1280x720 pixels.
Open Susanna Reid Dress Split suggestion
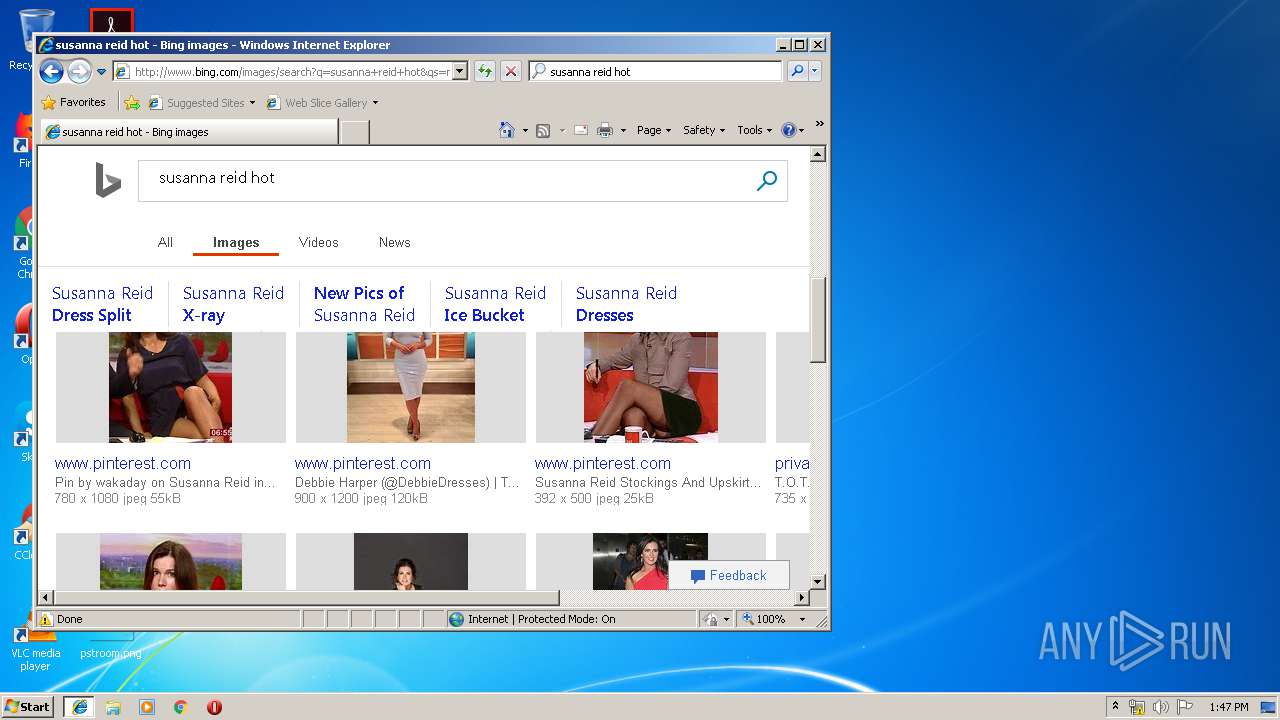(x=102, y=304)
